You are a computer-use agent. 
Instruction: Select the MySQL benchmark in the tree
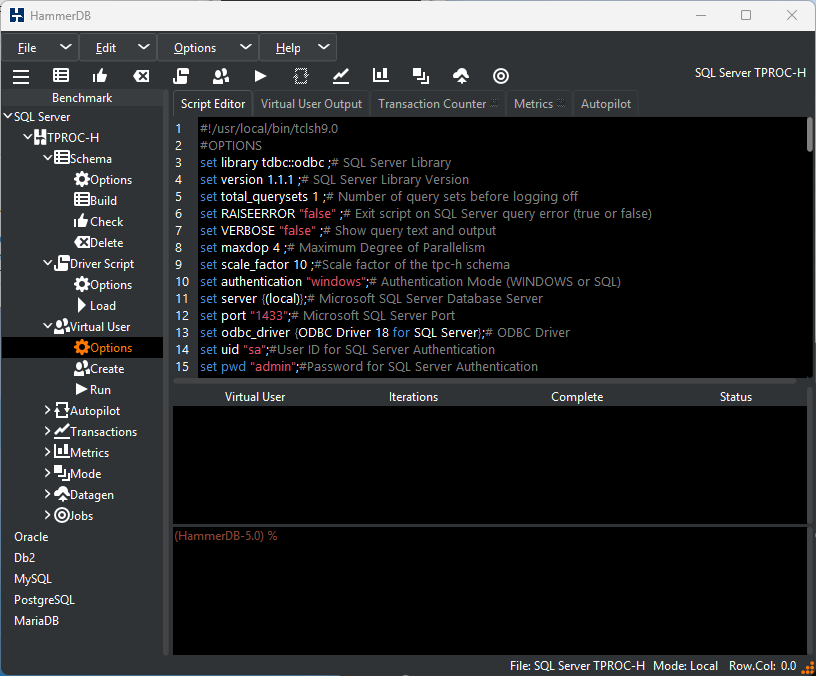[x=33, y=579]
